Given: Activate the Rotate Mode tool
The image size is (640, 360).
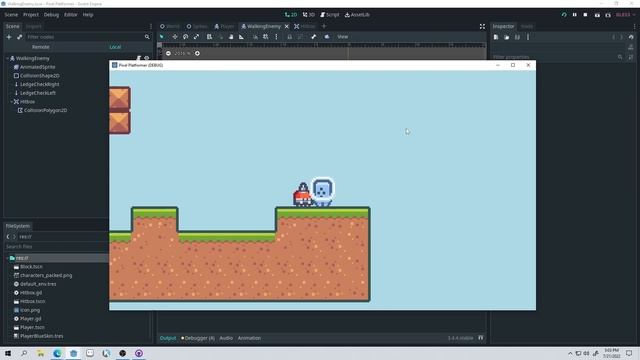Looking at the screenshot, I should (x=186, y=37).
